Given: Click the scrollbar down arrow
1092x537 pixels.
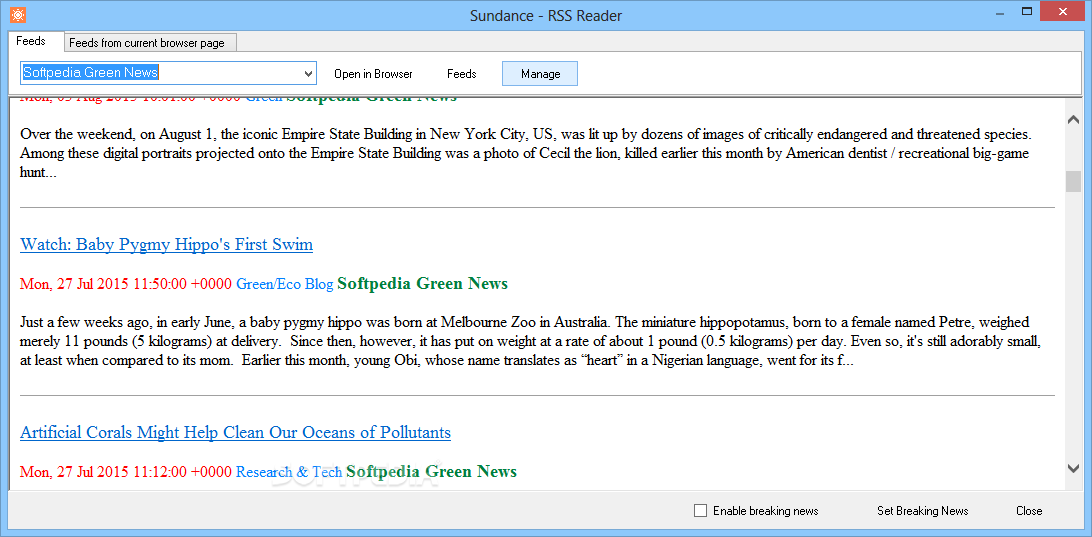Looking at the screenshot, I should click(1073, 468).
